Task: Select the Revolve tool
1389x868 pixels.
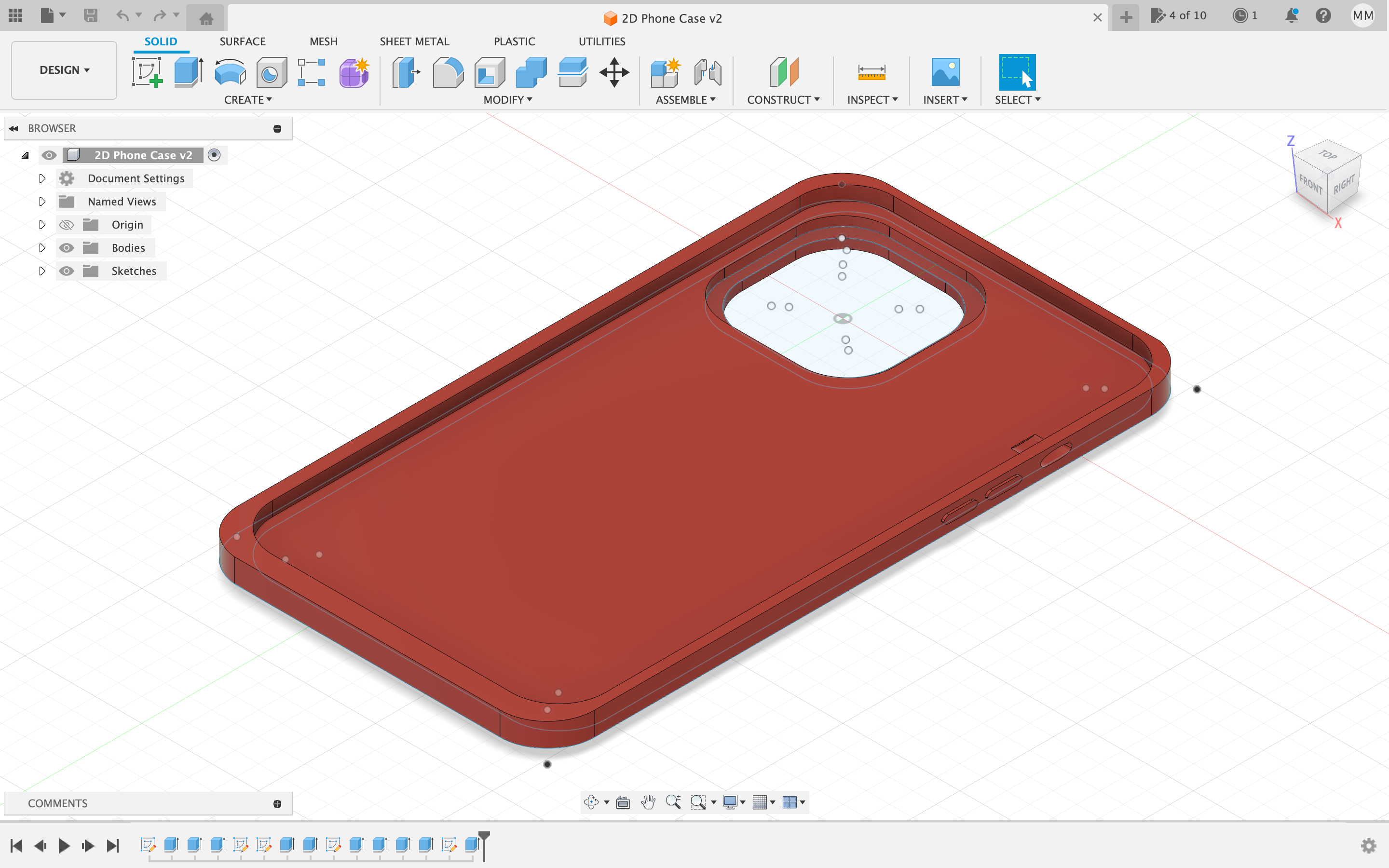Action: tap(230, 72)
